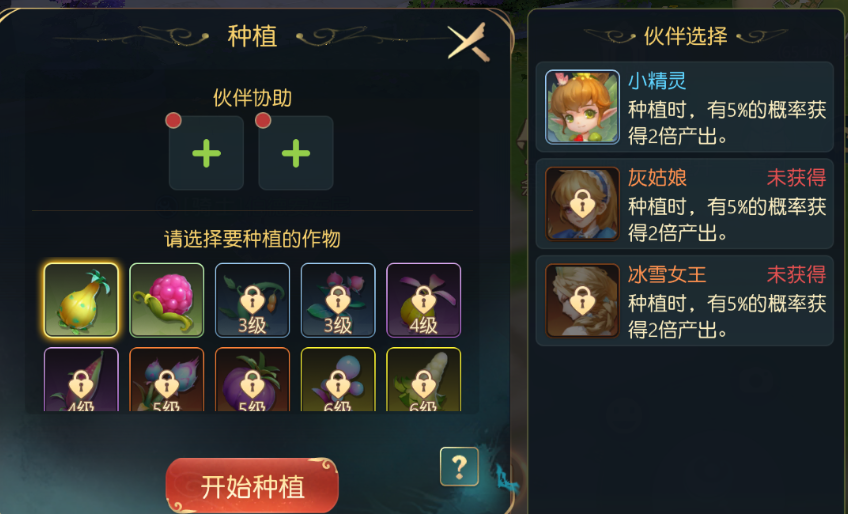The image size is (848, 514).
Task: Select the yellow pear-shaped gourd crop
Action: pos(81,300)
